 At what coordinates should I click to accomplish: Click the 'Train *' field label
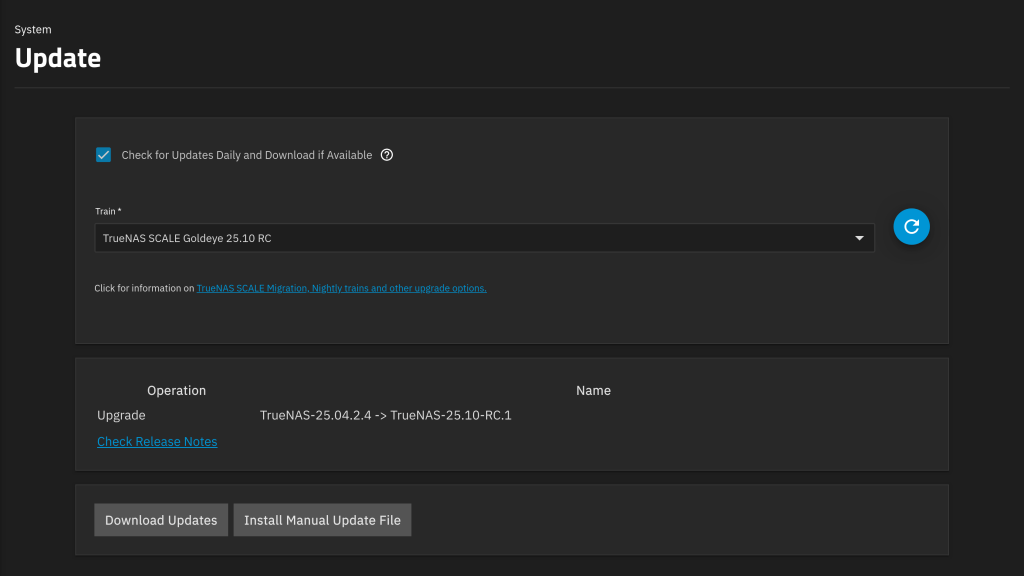coord(108,211)
